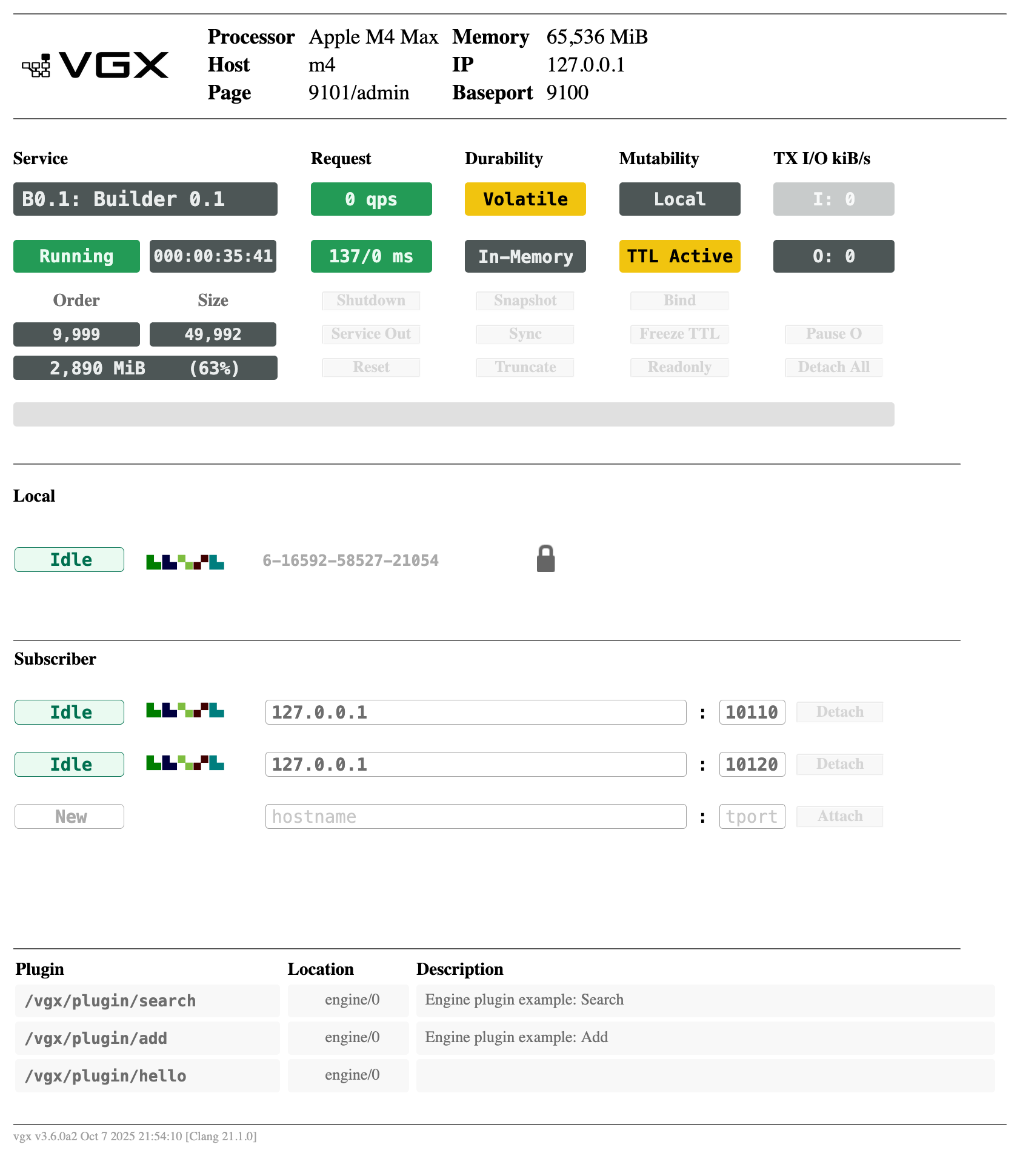Click the Detach All button
Image resolution: width=1020 pixels, height=1176 pixels.
pos(833,367)
